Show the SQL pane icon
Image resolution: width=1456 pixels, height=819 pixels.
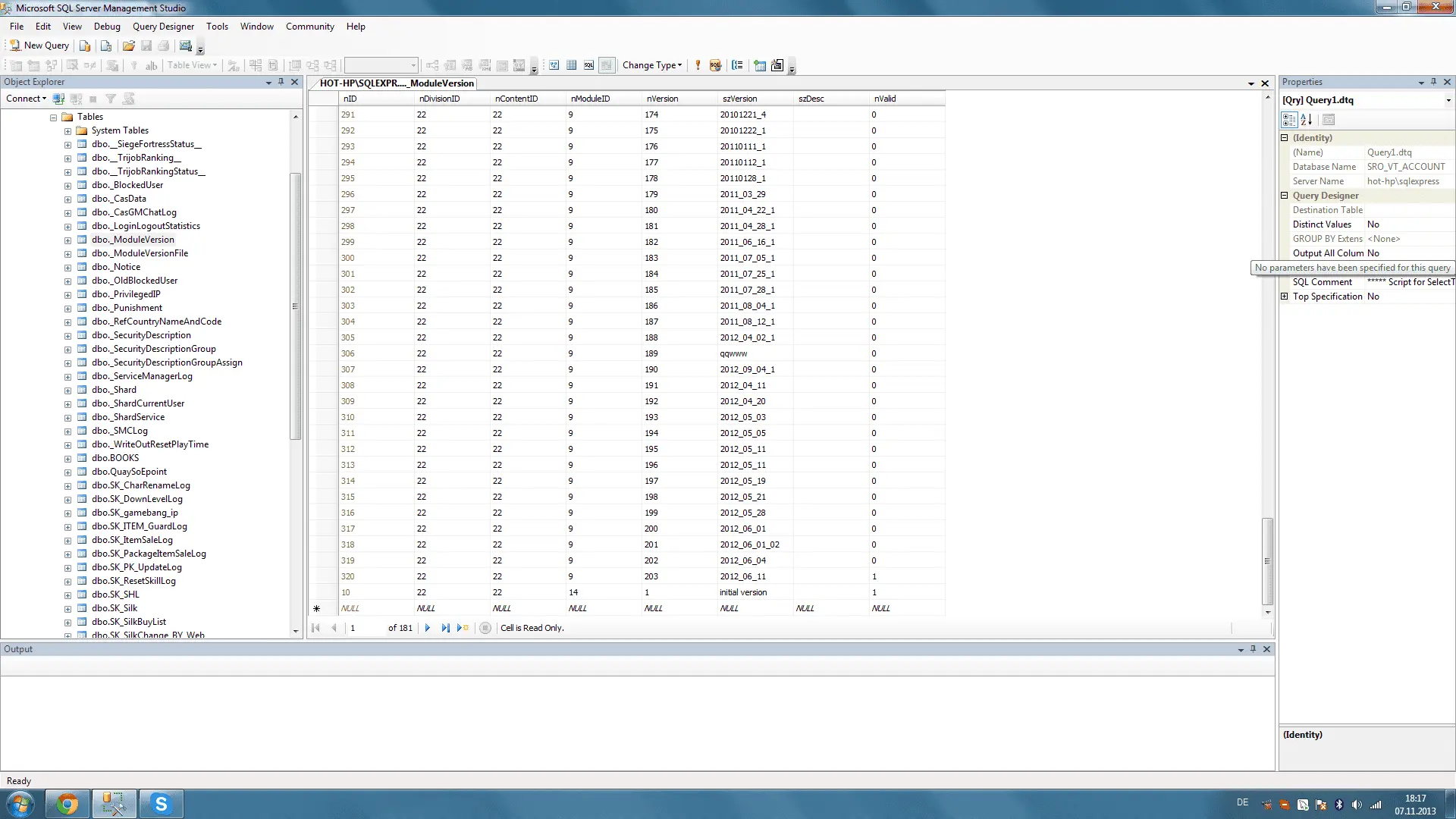pos(589,65)
